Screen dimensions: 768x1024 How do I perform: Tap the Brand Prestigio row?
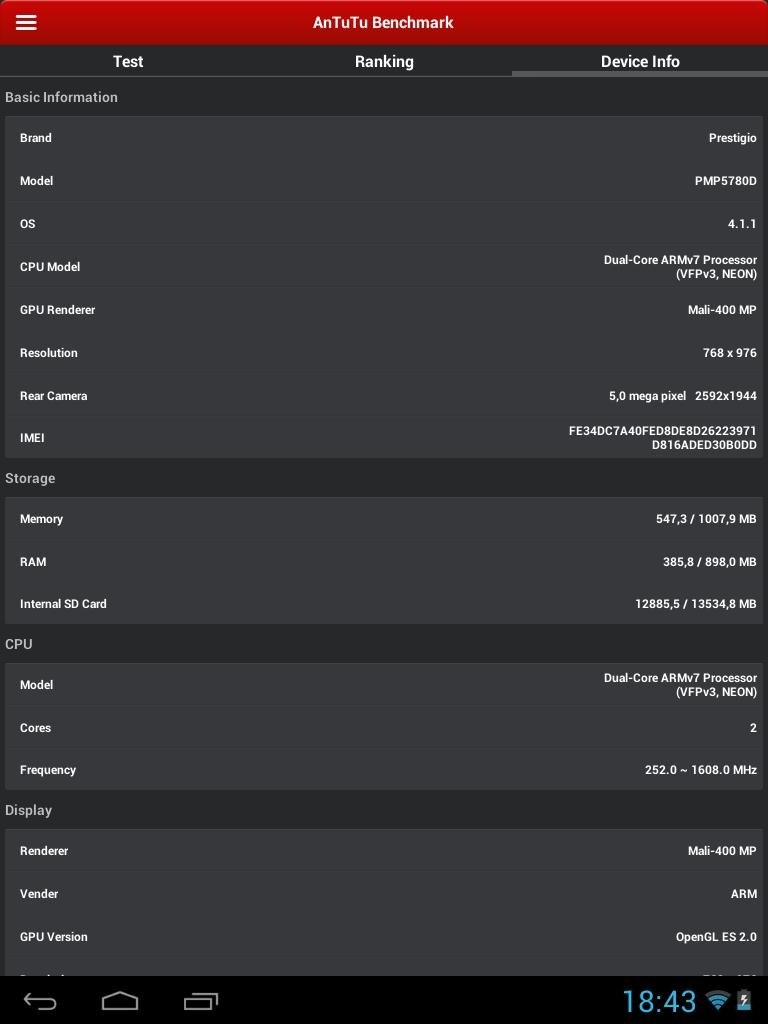coord(384,138)
